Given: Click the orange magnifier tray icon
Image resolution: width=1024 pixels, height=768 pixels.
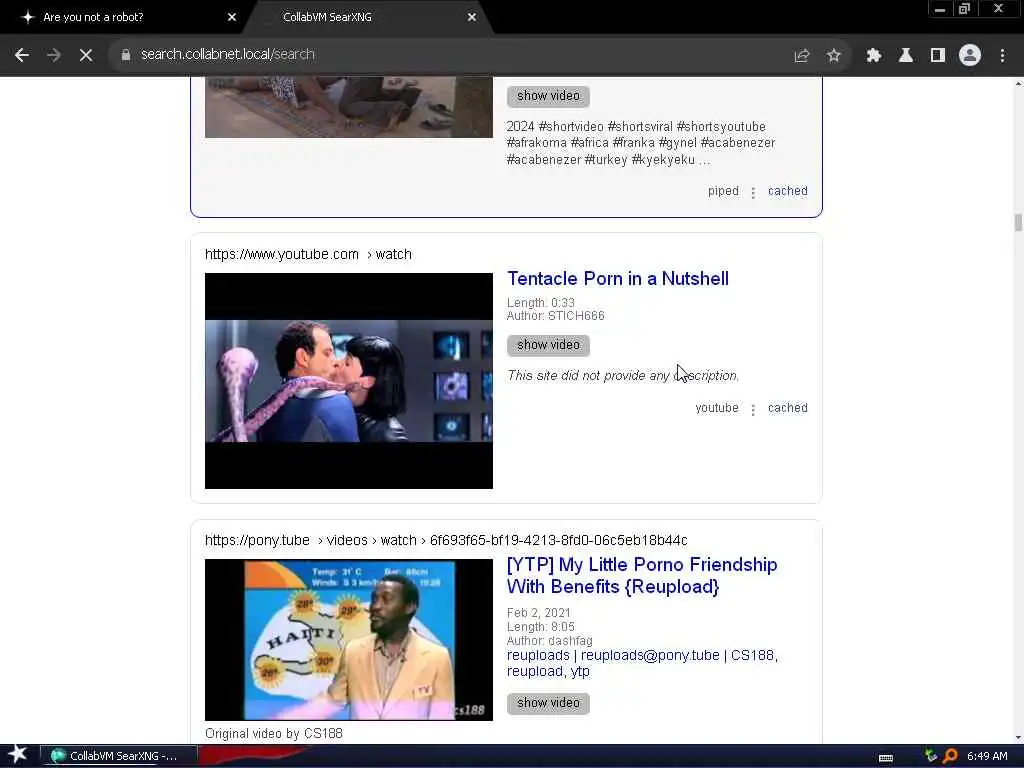Looking at the screenshot, I should (950, 756).
